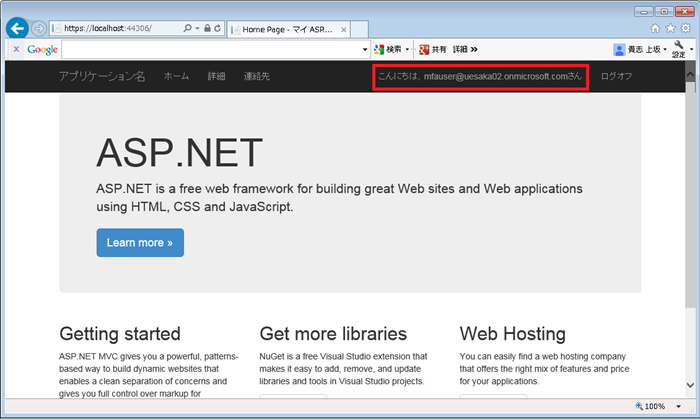Click the Get more libraries heading
700x419 pixels.
tap(333, 334)
